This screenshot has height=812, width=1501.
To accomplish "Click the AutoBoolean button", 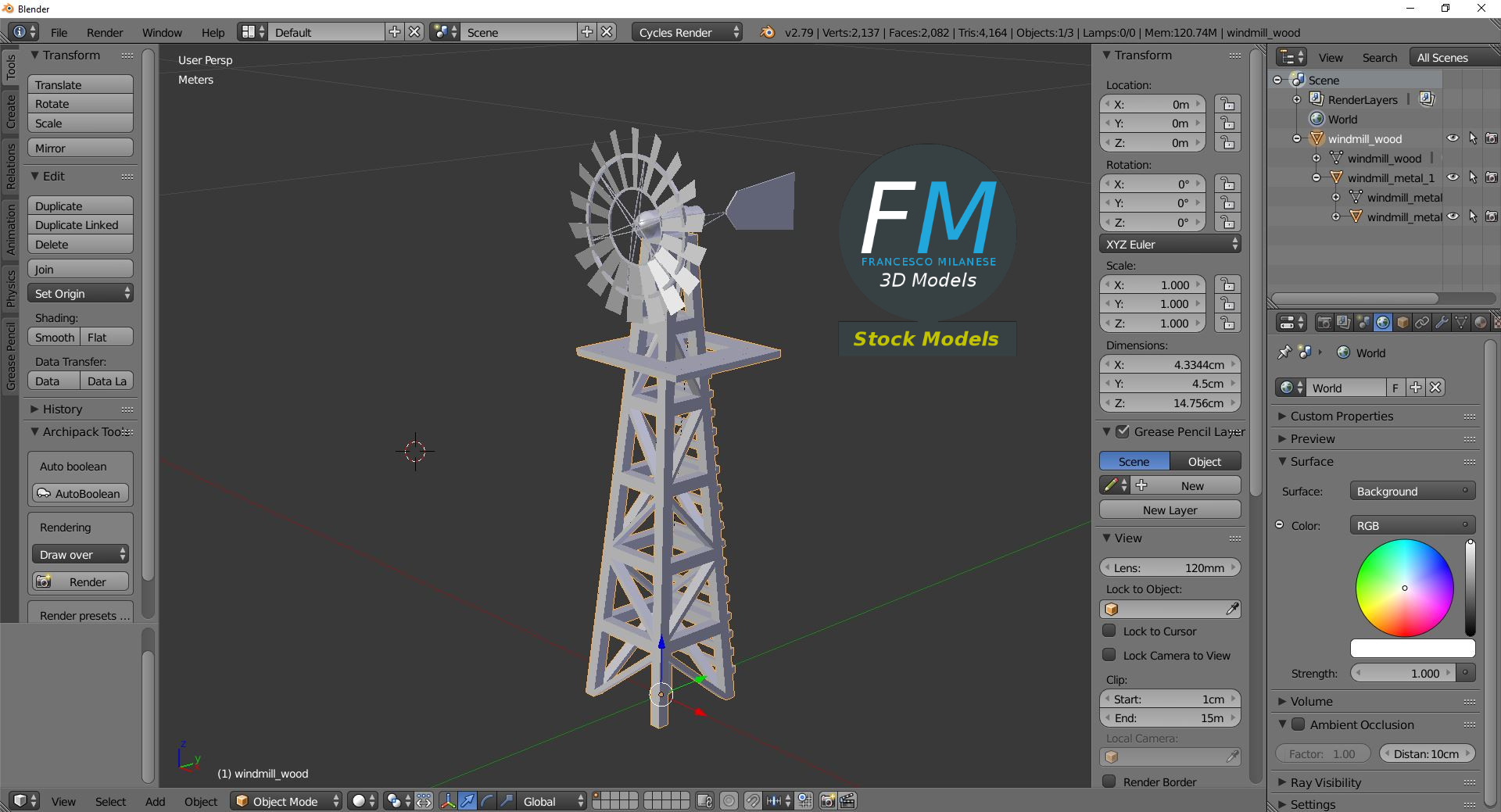I will (x=81, y=493).
